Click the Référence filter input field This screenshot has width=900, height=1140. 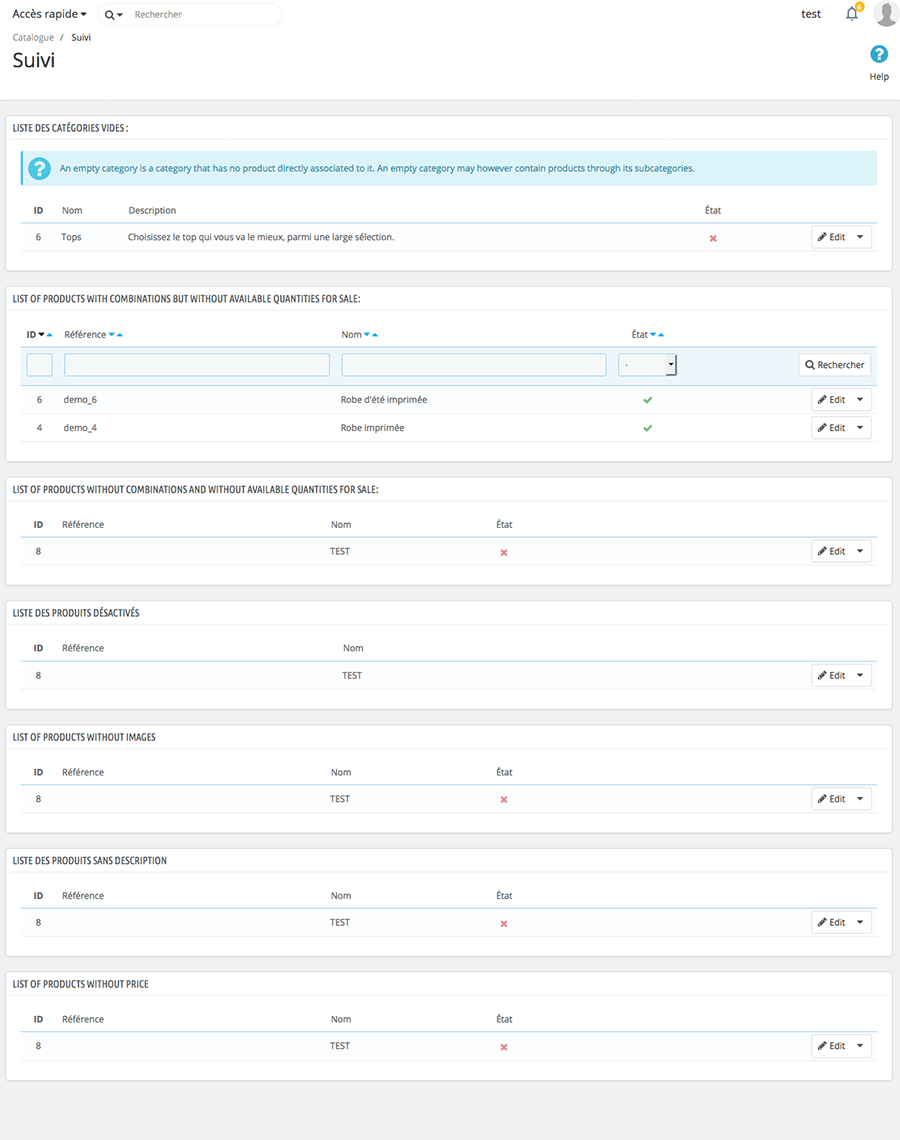click(197, 365)
